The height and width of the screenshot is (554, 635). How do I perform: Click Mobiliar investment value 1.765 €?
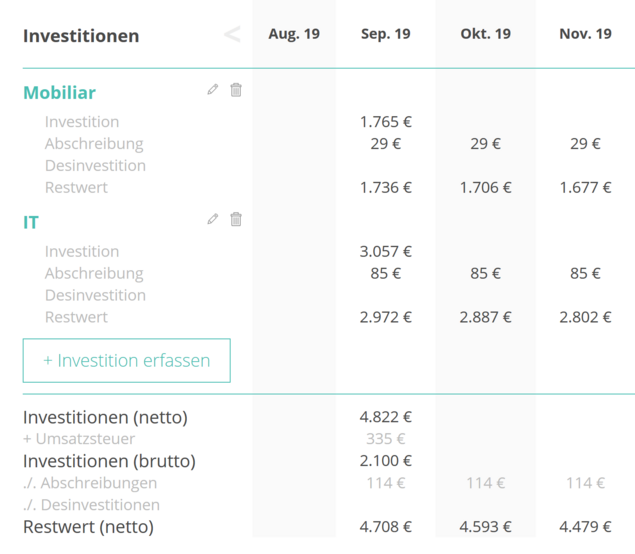[x=386, y=122]
